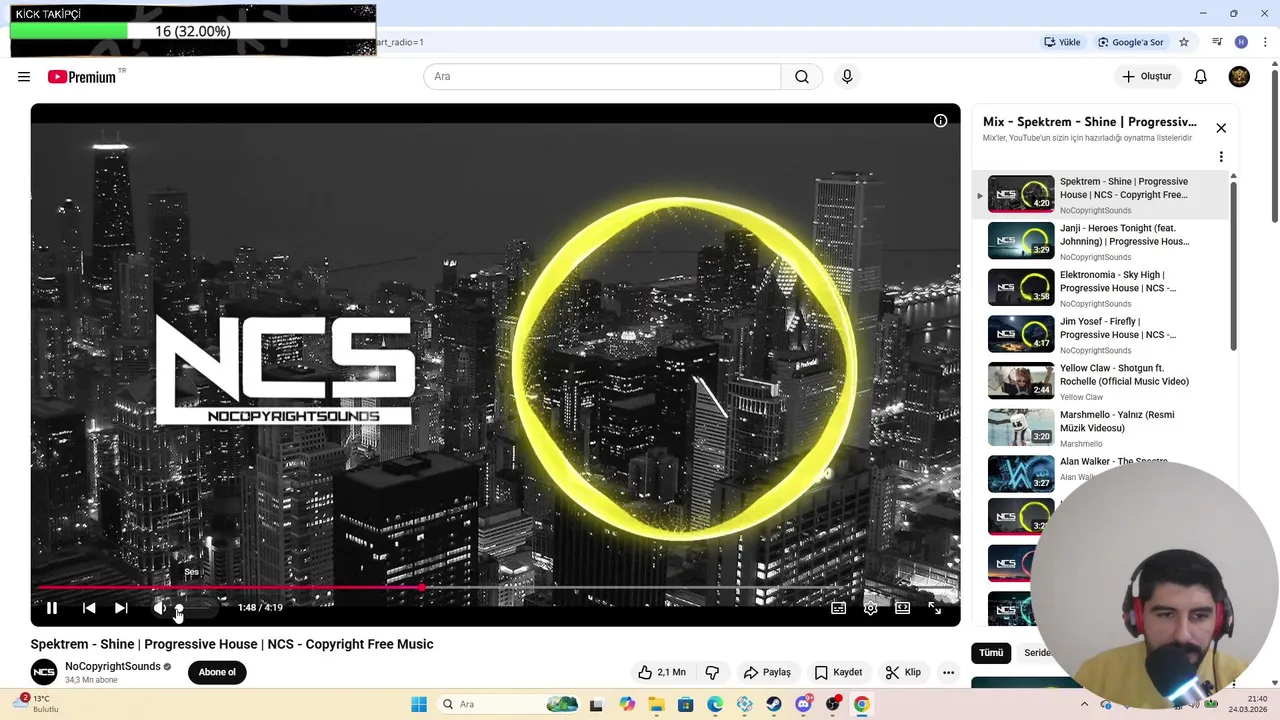The height and width of the screenshot is (720, 1280).
Task: Skip to the next video
Action: click(121, 607)
